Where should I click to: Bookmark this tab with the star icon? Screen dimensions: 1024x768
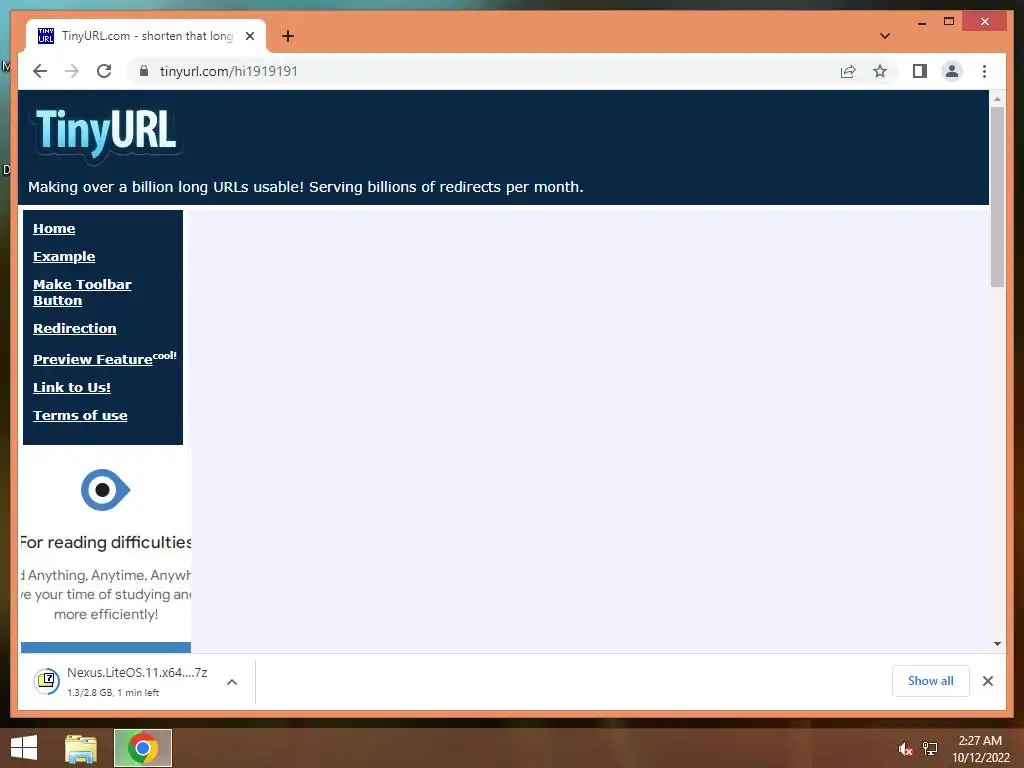[x=880, y=71]
